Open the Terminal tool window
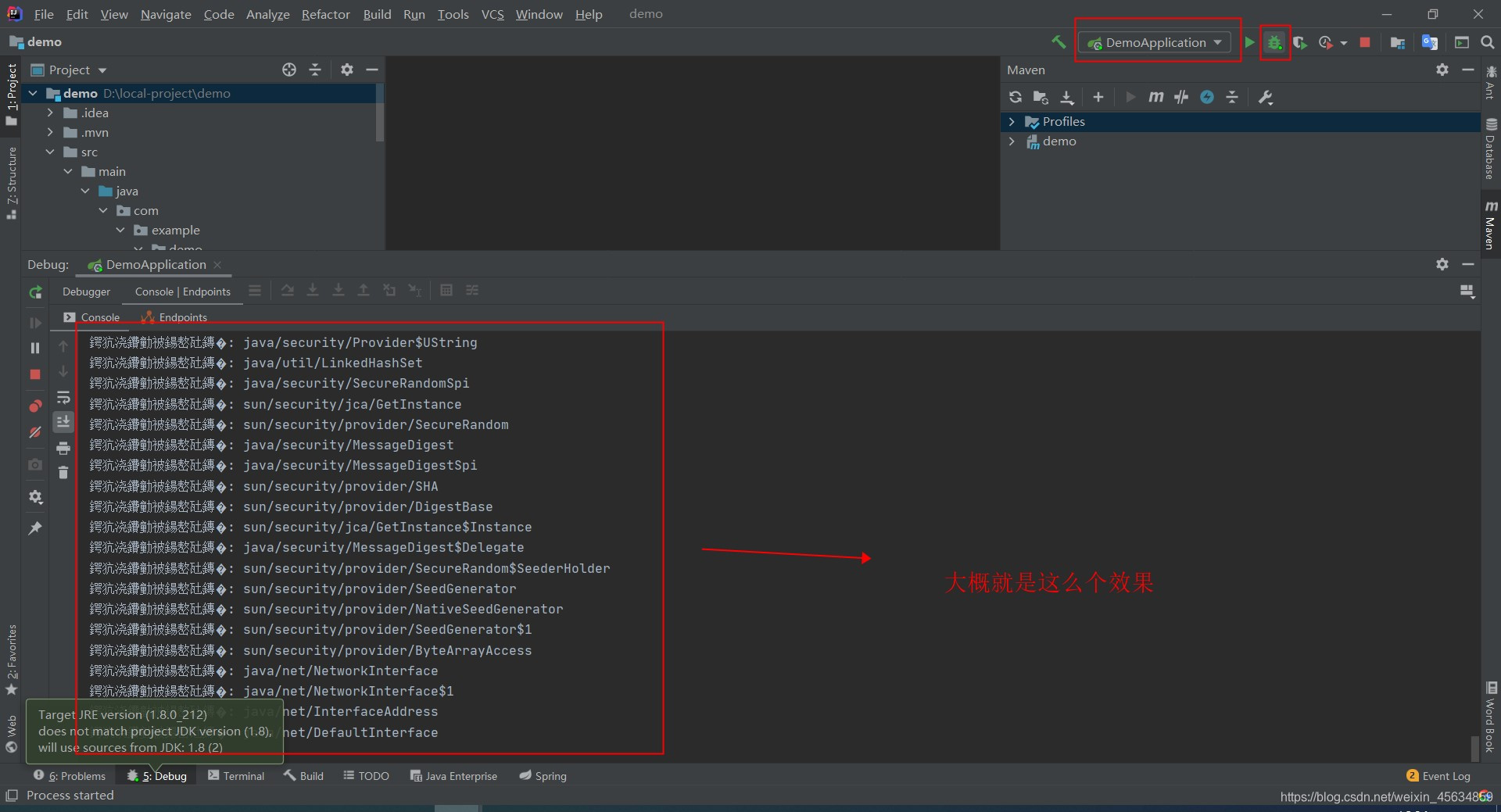The image size is (1501, 812). (x=236, y=776)
